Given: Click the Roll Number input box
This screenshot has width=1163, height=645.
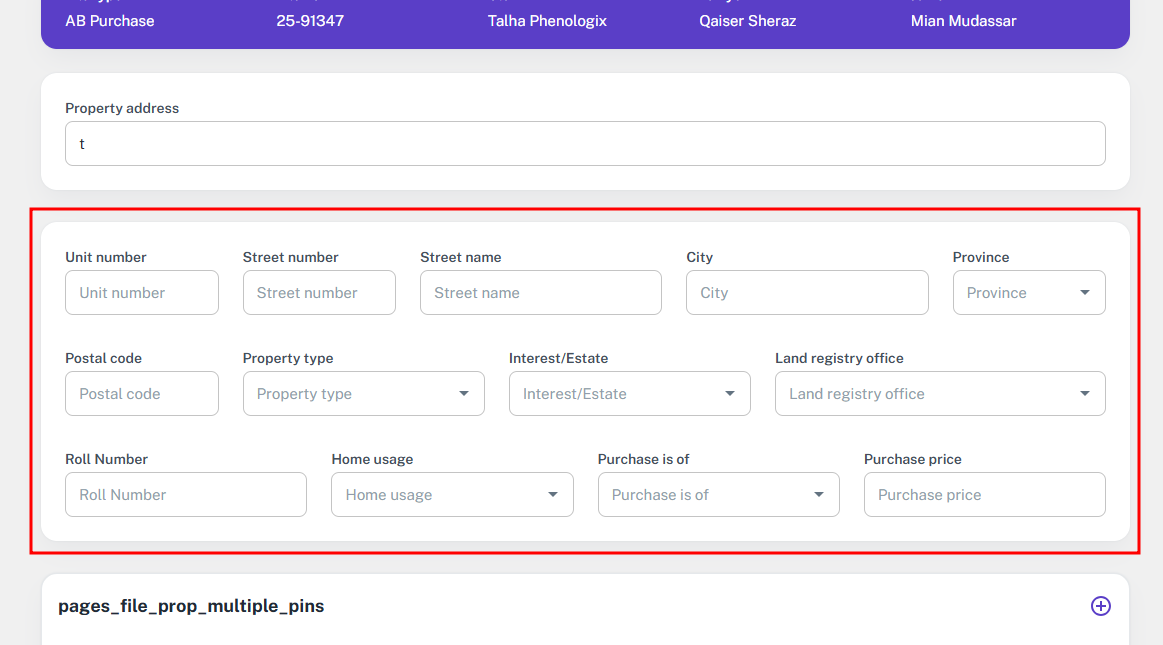Looking at the screenshot, I should [185, 495].
